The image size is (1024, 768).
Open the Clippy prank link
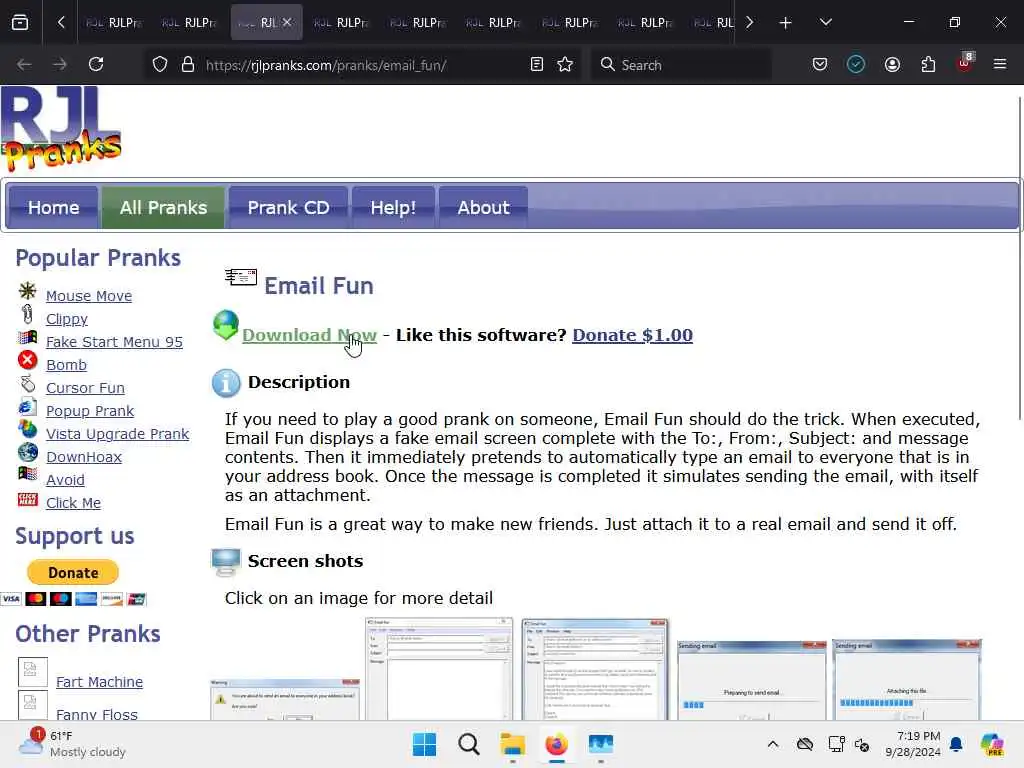pos(67,319)
